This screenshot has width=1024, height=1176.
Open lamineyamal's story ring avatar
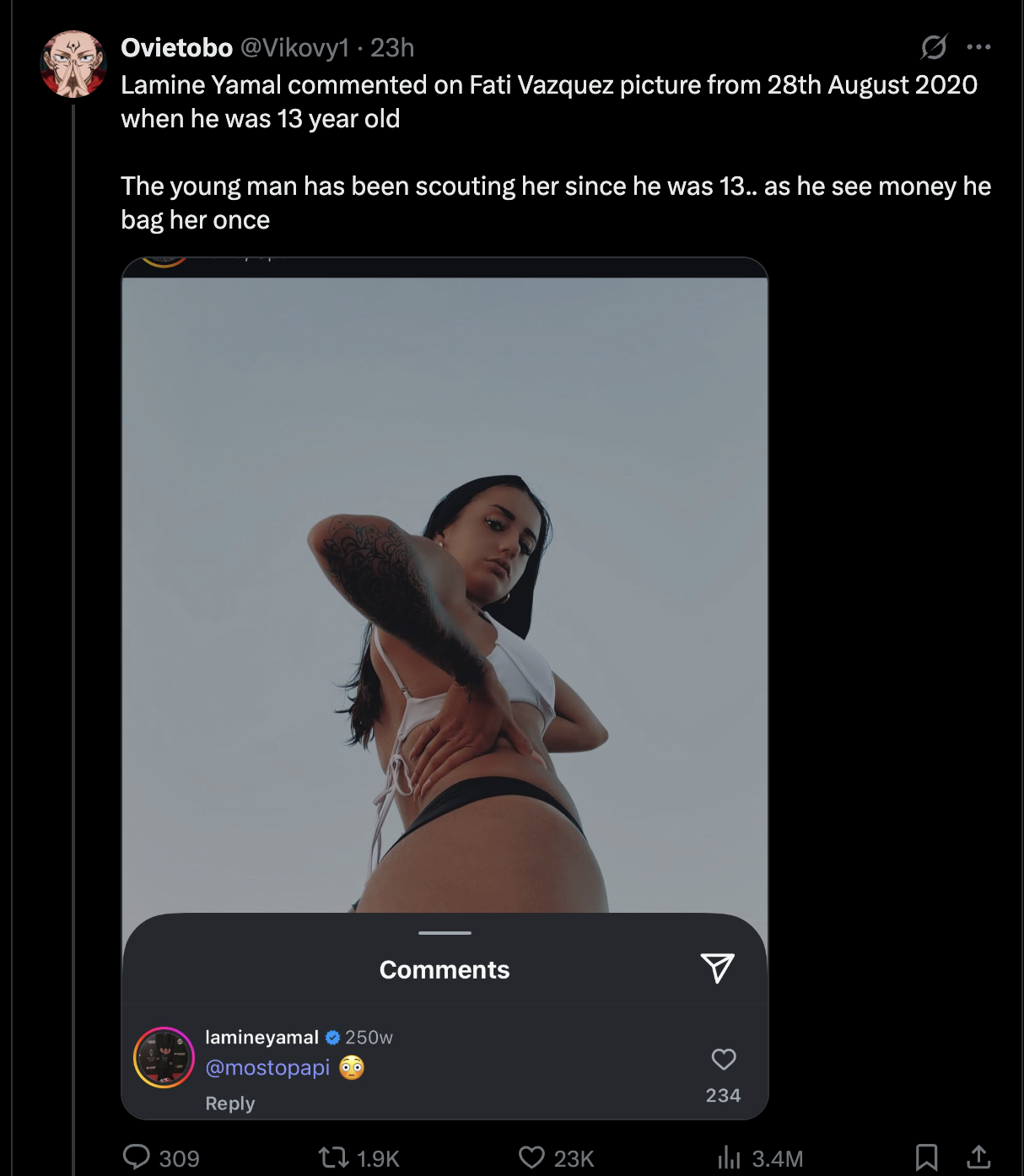tap(164, 1057)
